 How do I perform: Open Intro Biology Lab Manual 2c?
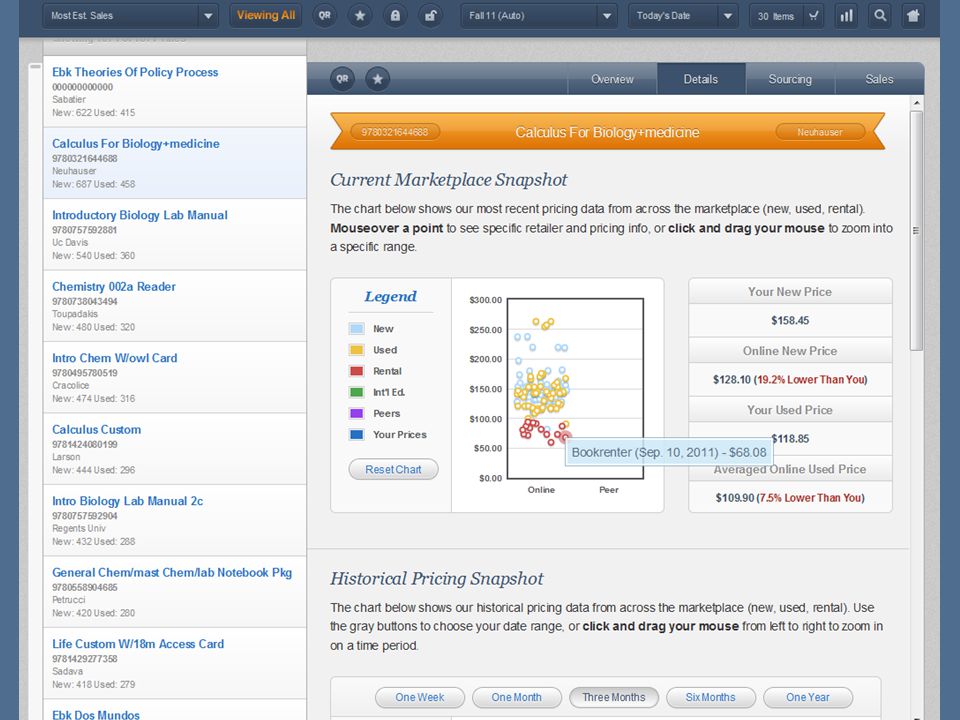[x=175, y=520]
